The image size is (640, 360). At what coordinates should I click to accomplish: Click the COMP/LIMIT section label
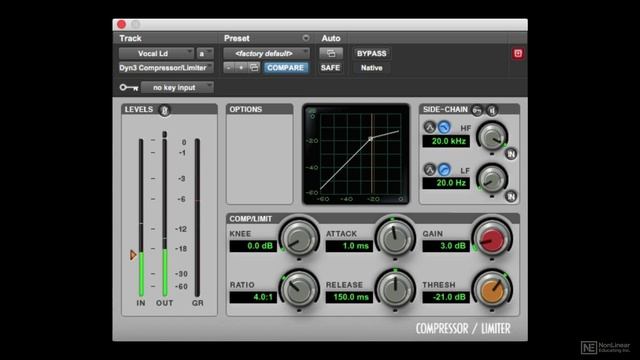pyautogui.click(x=251, y=219)
